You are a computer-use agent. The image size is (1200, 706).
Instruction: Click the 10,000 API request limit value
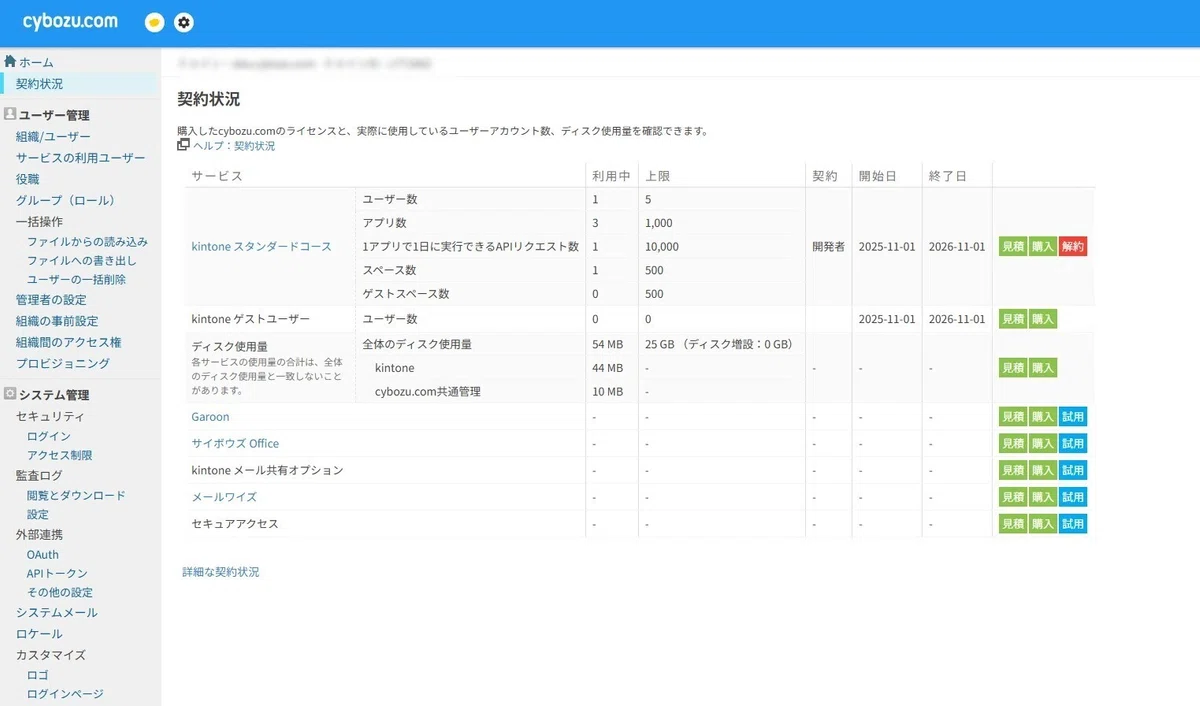[x=662, y=247]
